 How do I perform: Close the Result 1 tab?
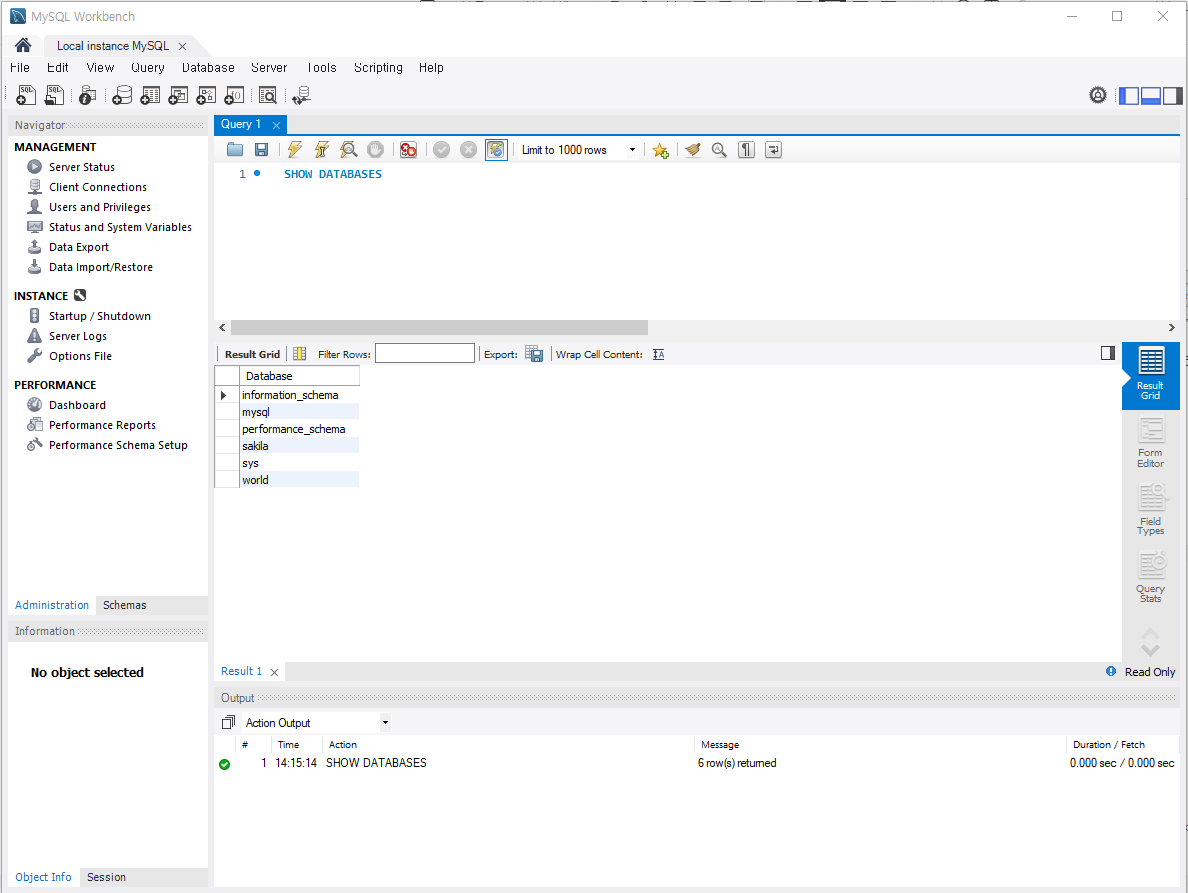click(x=274, y=672)
